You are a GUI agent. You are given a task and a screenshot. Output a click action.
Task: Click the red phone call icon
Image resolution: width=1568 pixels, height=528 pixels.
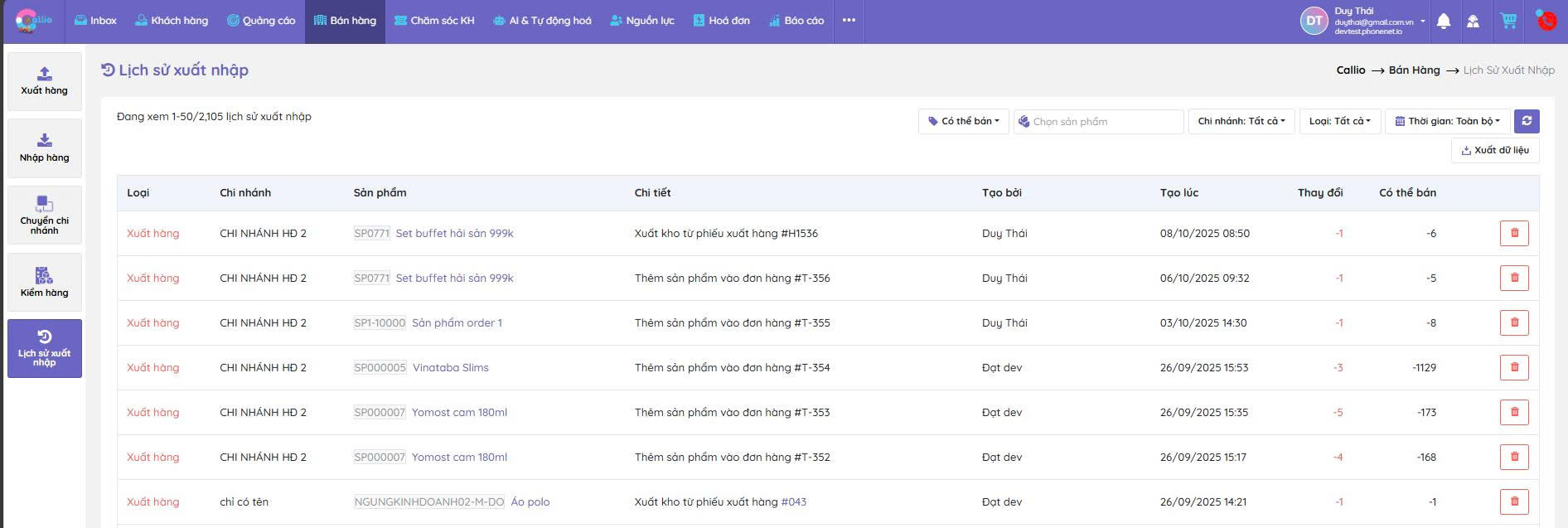coord(1546,22)
